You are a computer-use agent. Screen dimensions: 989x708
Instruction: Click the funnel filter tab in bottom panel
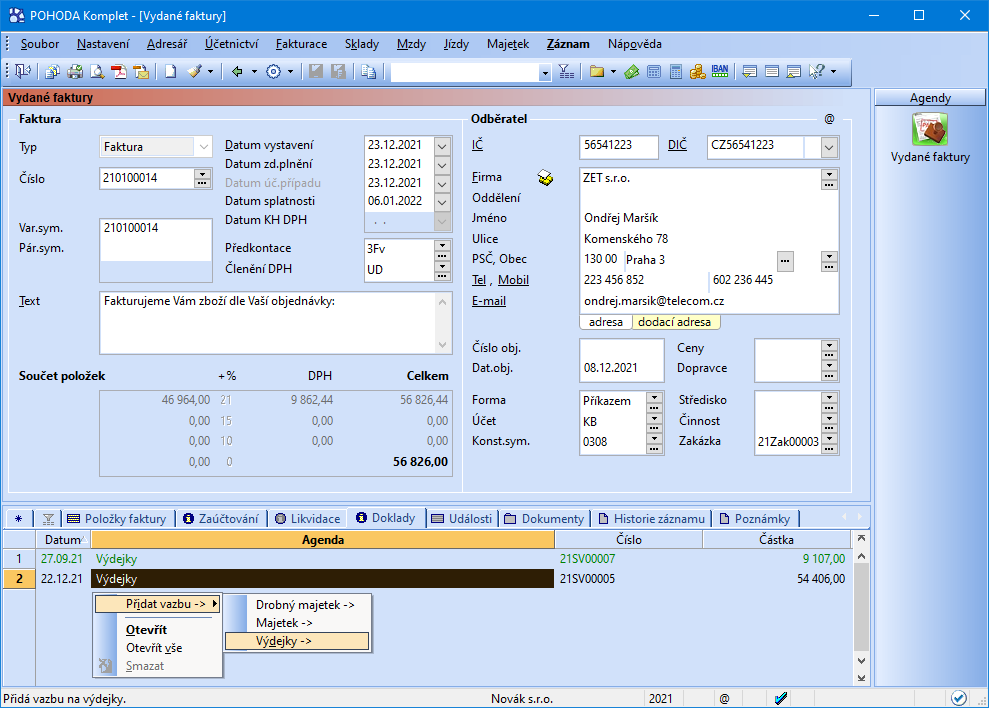click(48, 519)
